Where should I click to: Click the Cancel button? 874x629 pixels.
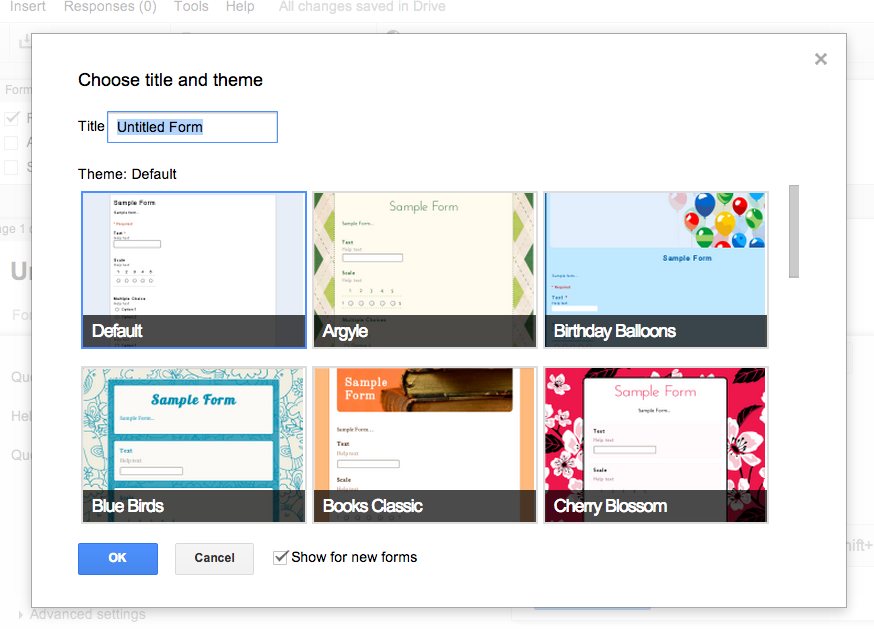pos(214,558)
